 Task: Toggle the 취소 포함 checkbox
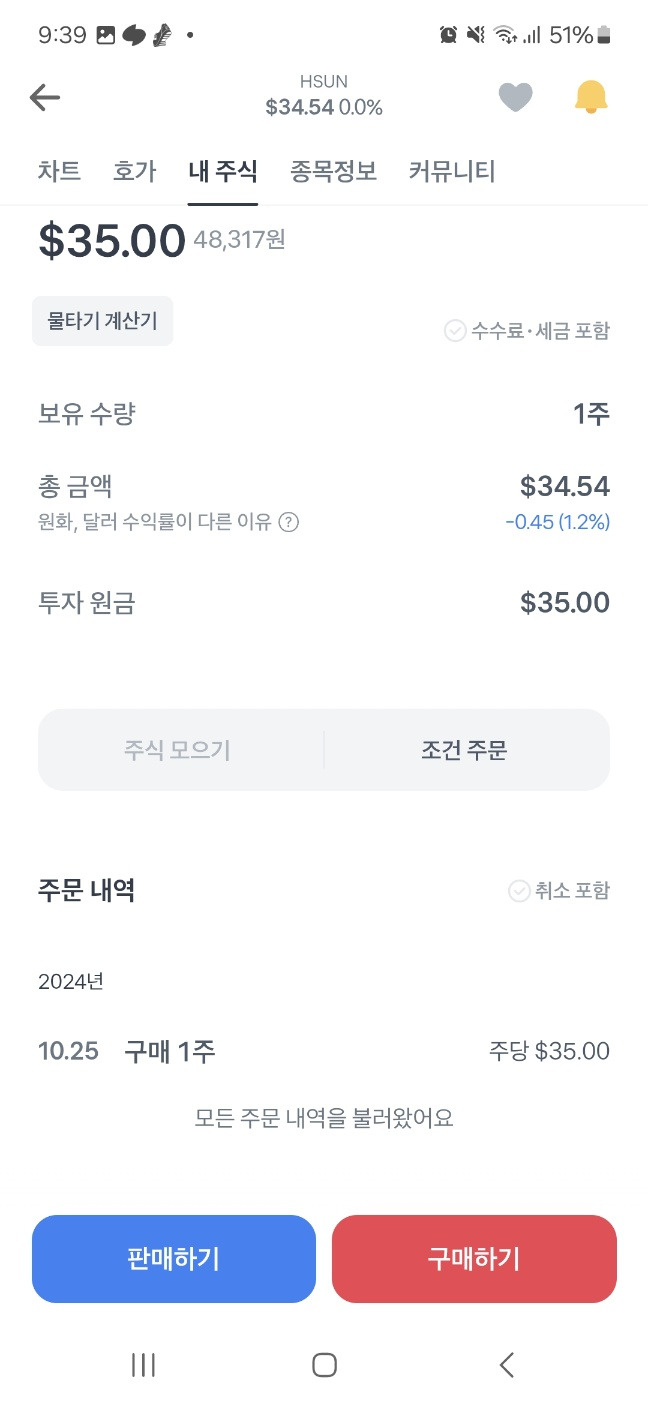click(519, 891)
